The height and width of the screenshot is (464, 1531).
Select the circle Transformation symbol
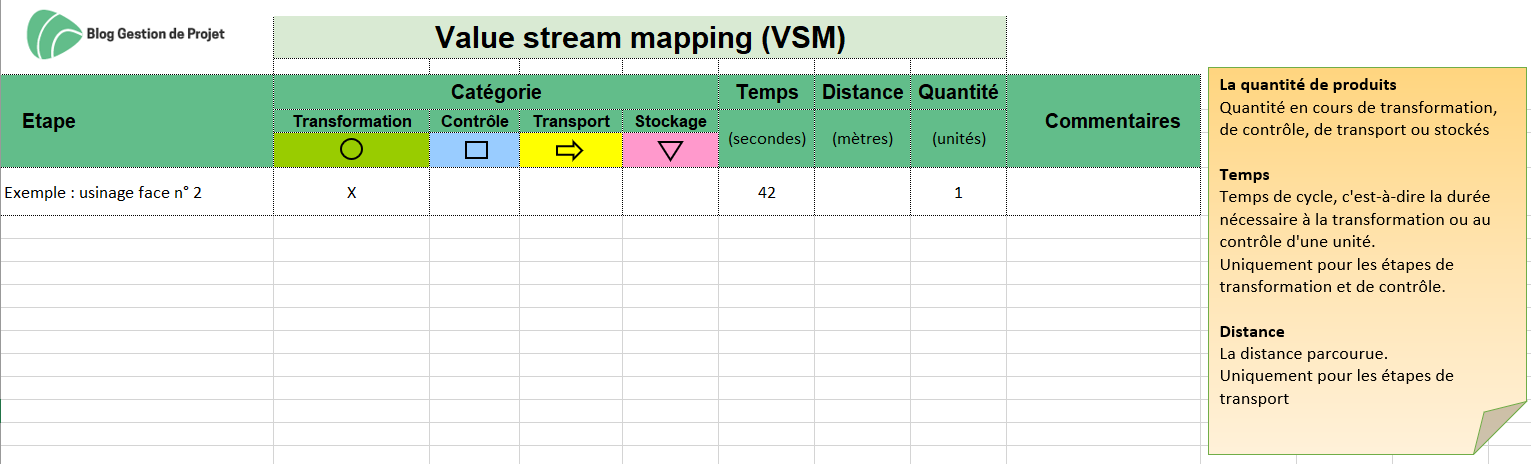click(351, 150)
